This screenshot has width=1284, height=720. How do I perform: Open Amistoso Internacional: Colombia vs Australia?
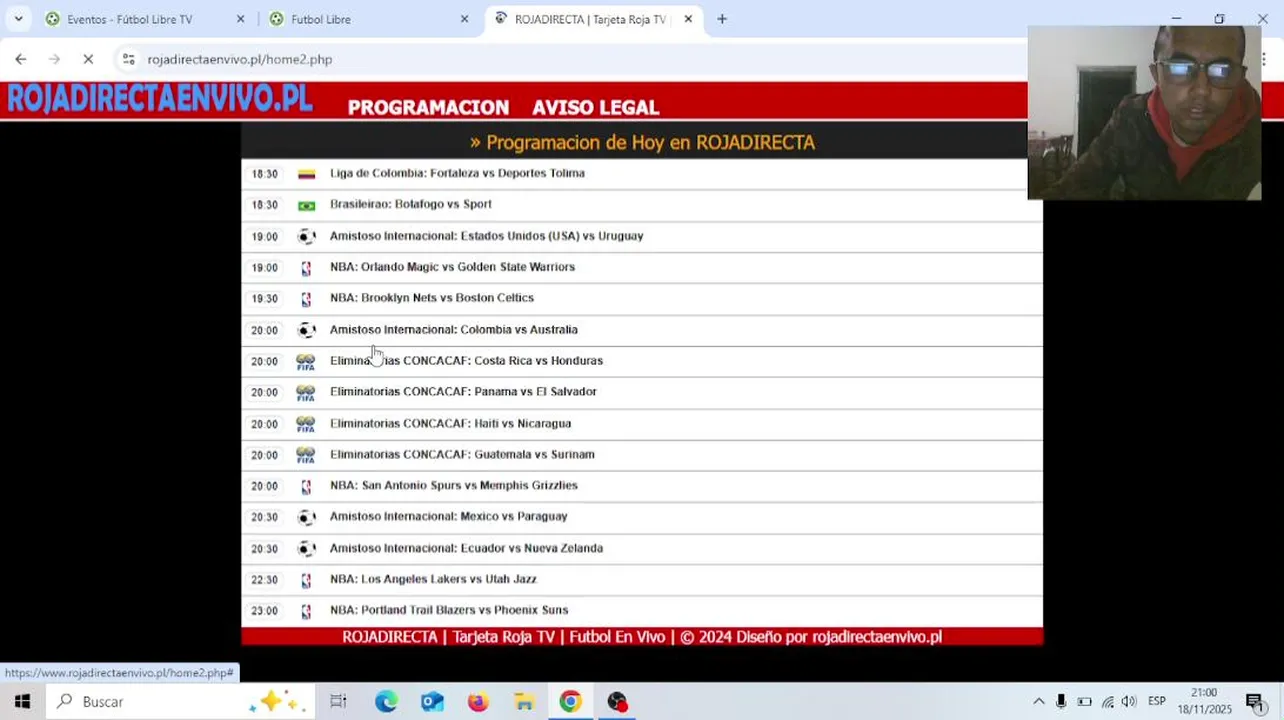(454, 329)
